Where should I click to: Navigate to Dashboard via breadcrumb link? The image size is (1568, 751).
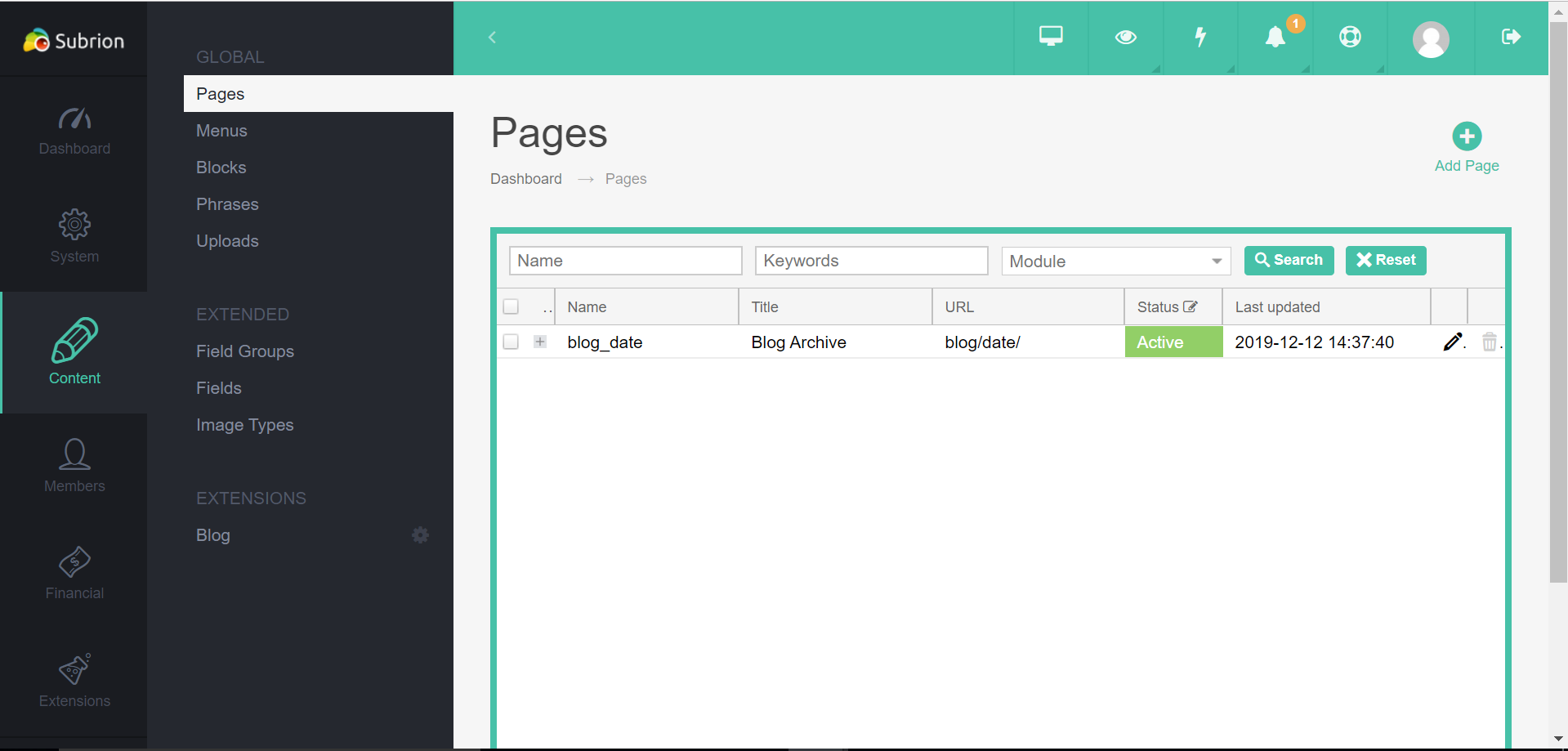coord(525,178)
